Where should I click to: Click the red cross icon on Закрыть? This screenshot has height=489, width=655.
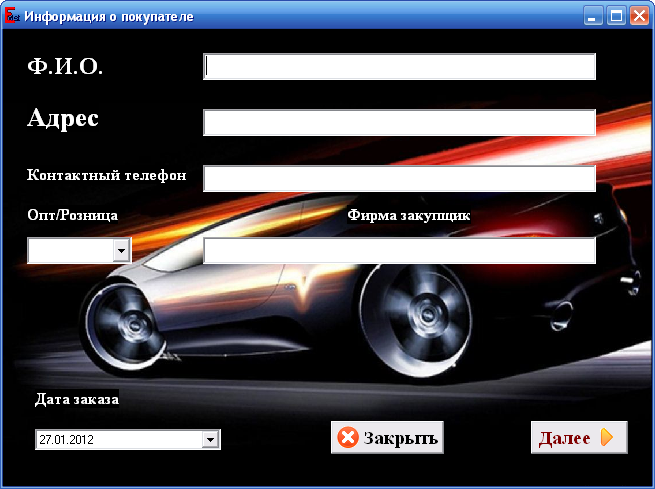(348, 438)
